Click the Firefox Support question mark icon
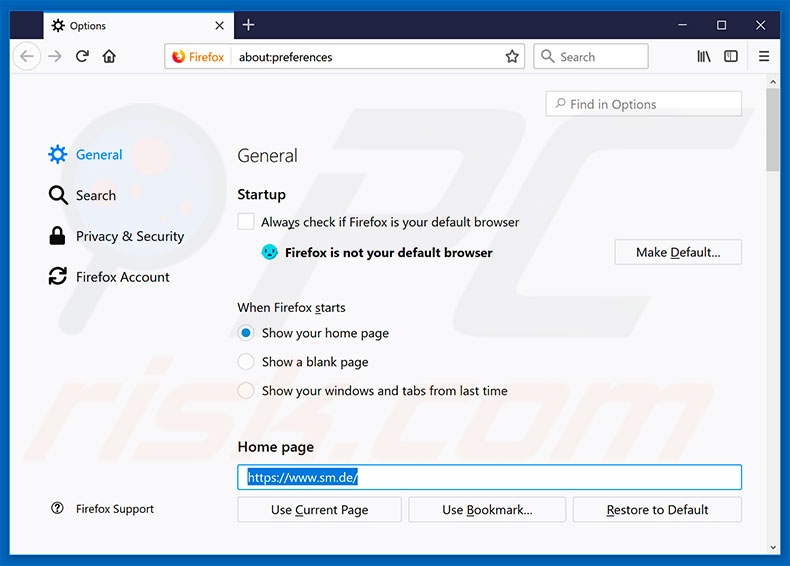 pos(57,508)
